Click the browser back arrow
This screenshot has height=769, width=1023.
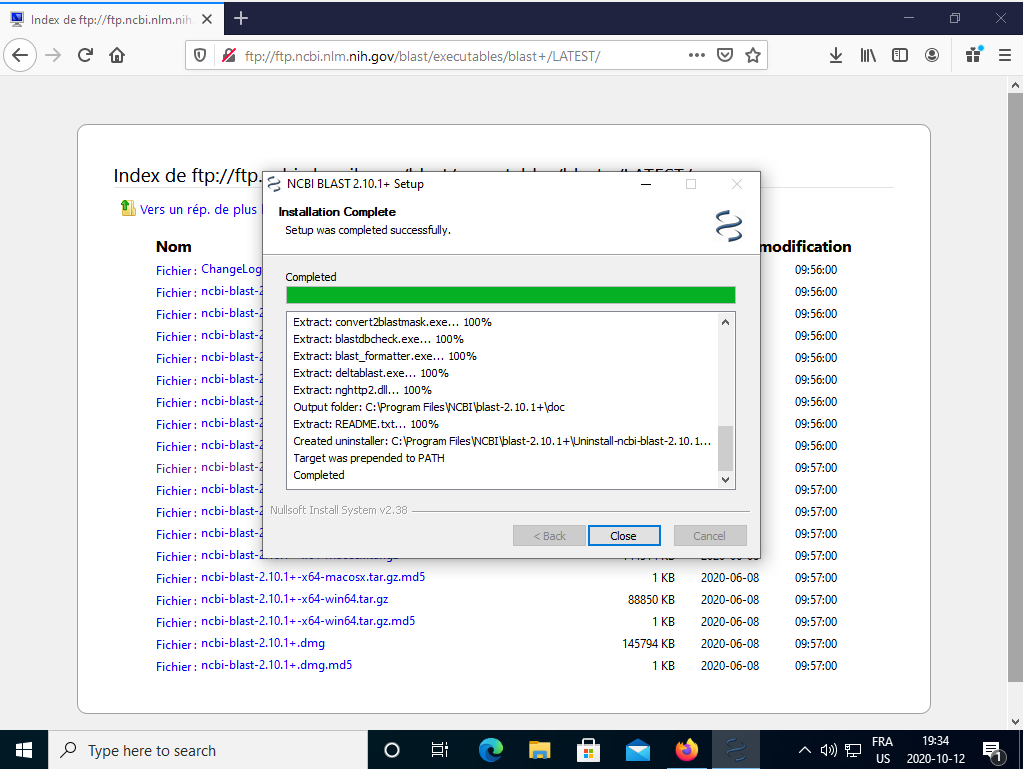tap(20, 56)
